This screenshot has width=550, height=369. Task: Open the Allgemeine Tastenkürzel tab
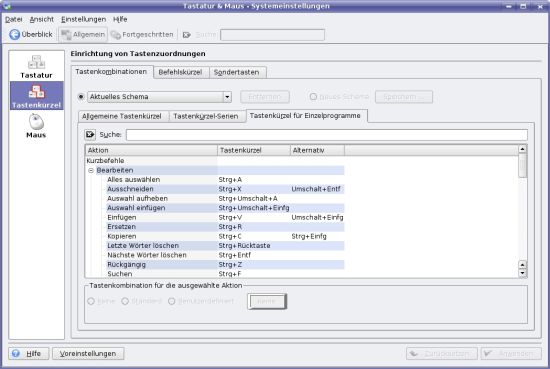coord(122,116)
